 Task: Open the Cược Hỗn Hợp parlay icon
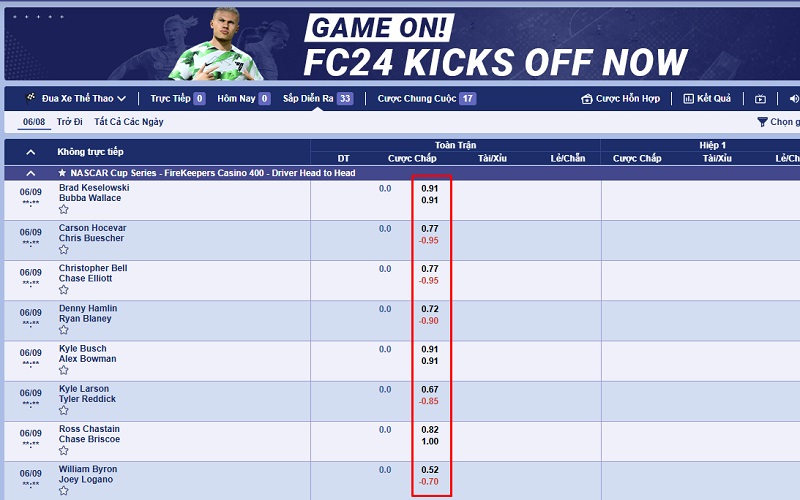[587, 99]
